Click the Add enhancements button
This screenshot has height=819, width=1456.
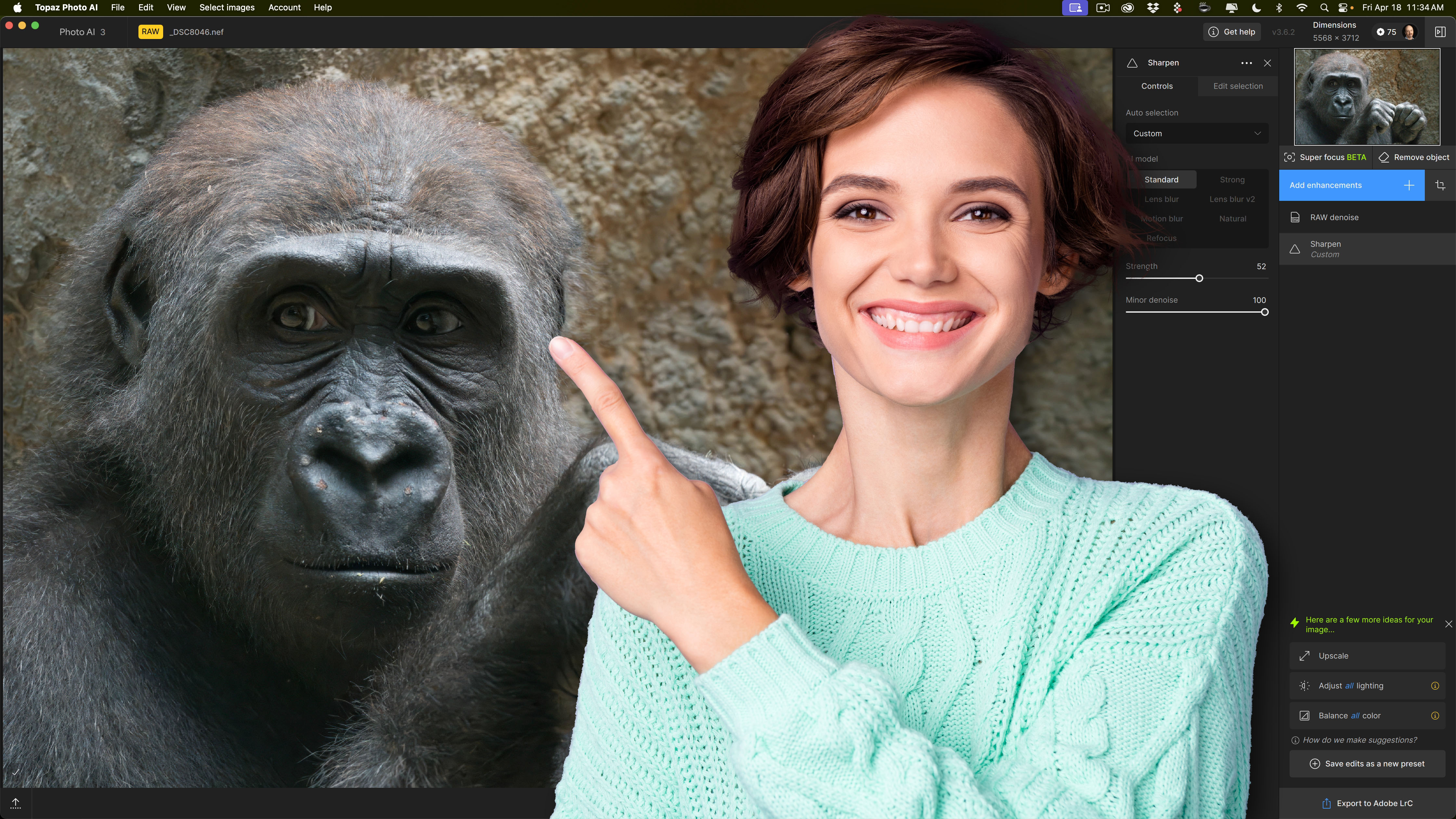1351,185
